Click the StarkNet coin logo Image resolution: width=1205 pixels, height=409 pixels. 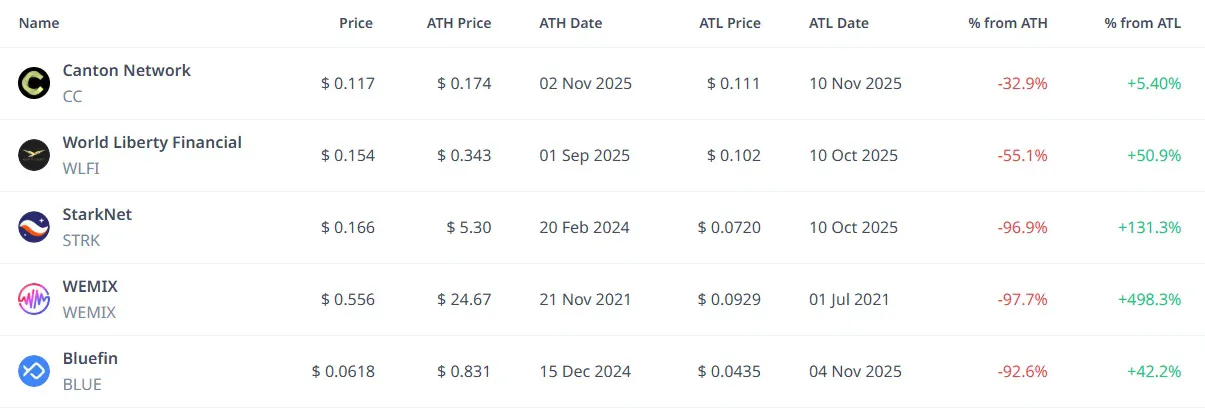(34, 227)
